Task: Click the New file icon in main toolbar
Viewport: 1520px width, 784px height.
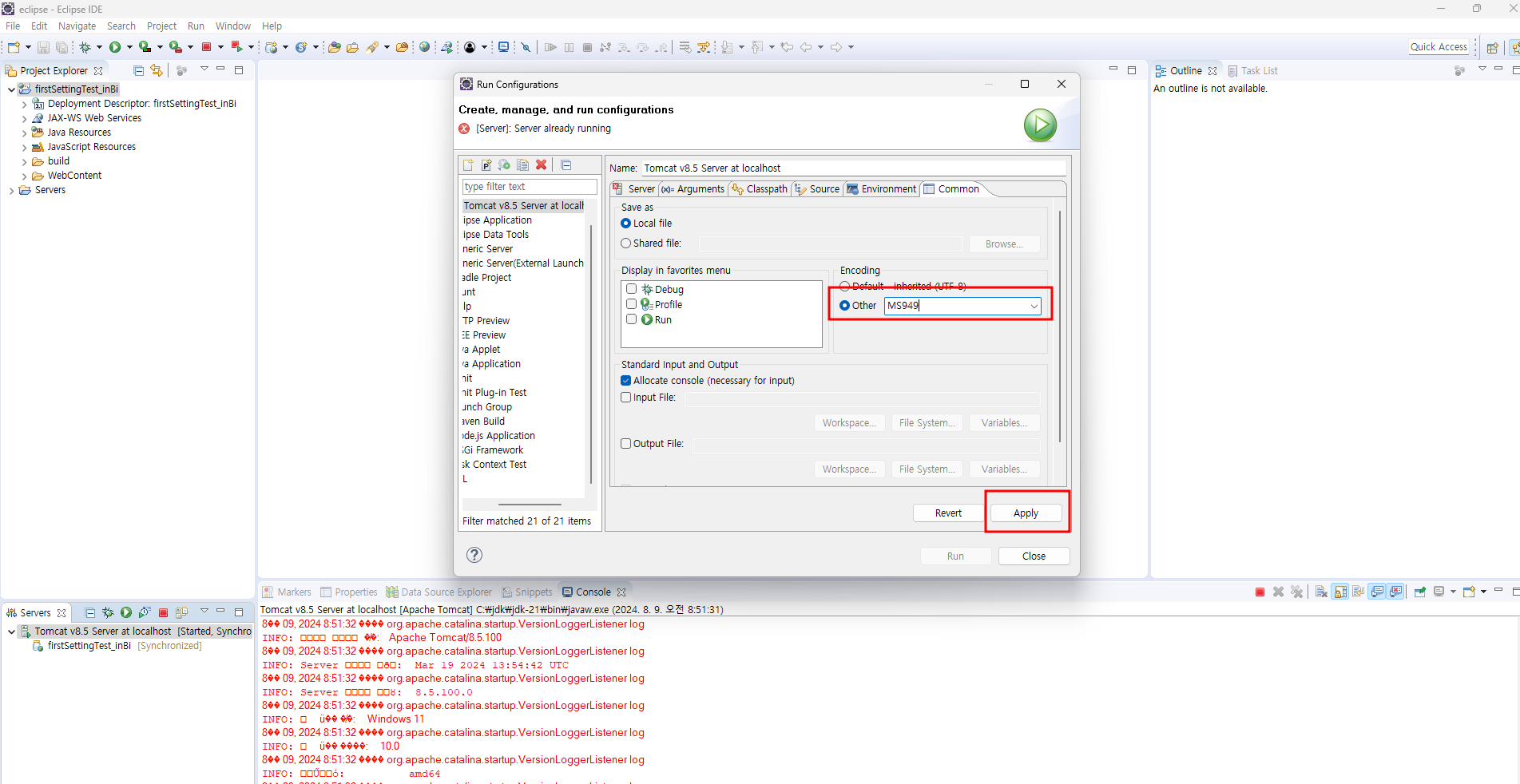Action: click(x=14, y=47)
